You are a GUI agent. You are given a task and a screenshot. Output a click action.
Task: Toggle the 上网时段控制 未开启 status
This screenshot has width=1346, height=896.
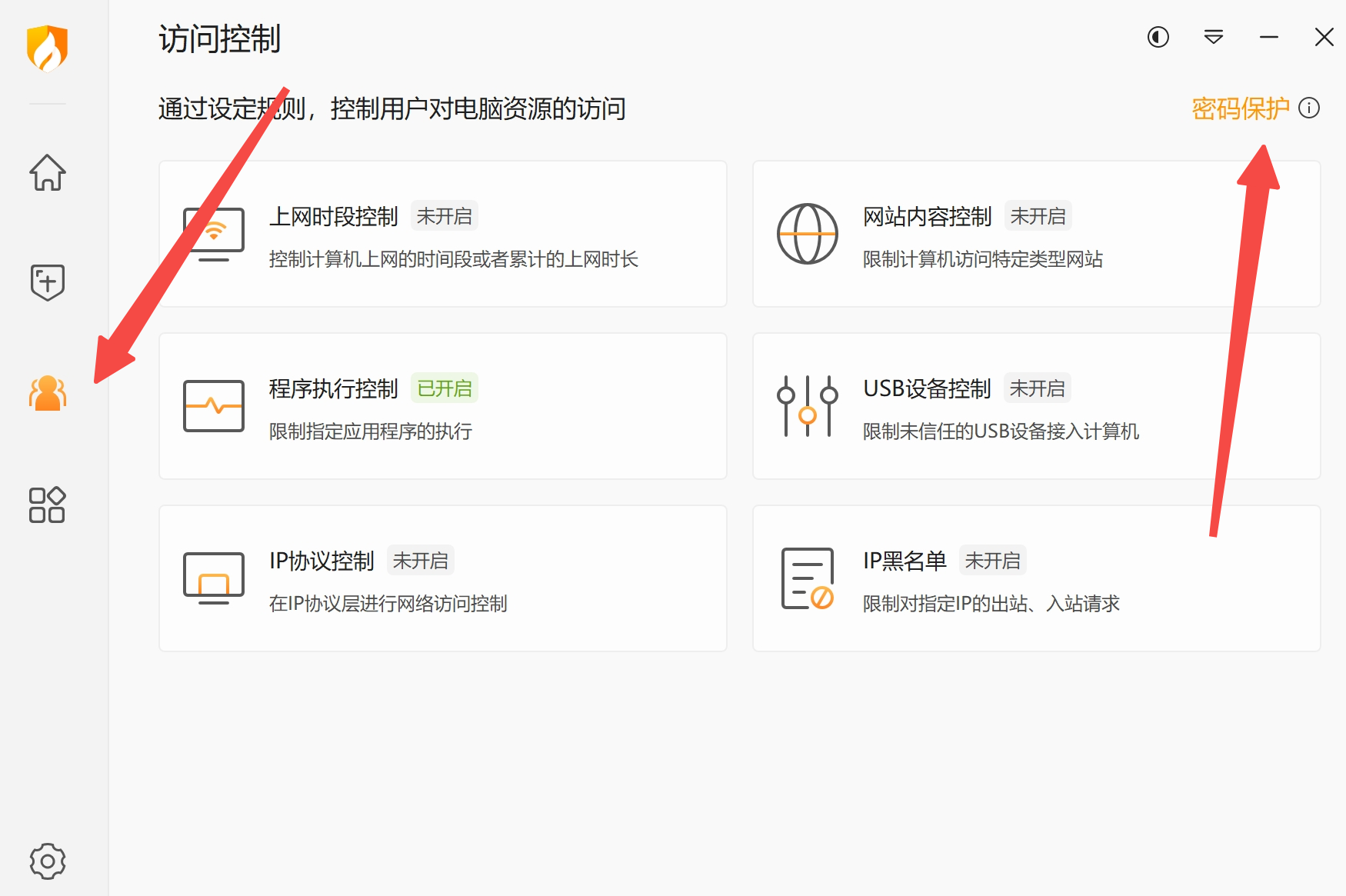[445, 216]
